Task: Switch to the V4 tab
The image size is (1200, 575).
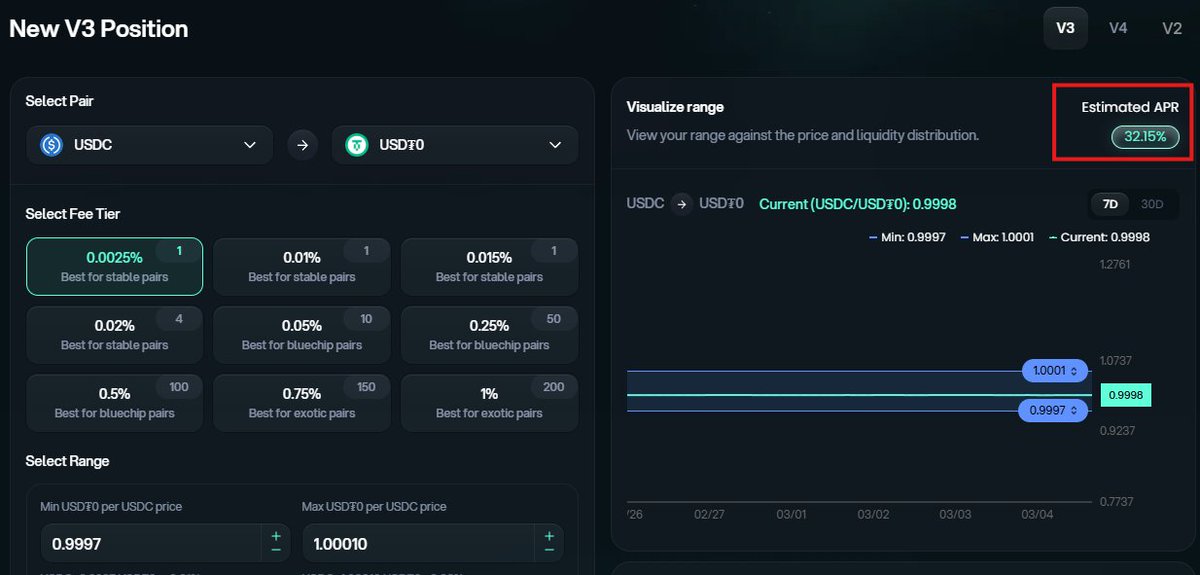Action: click(1118, 28)
